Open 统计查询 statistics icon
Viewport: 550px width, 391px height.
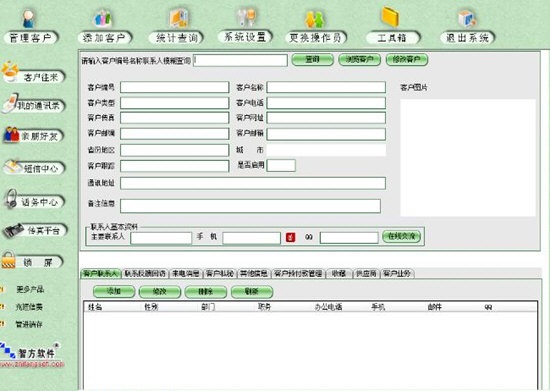point(179,18)
